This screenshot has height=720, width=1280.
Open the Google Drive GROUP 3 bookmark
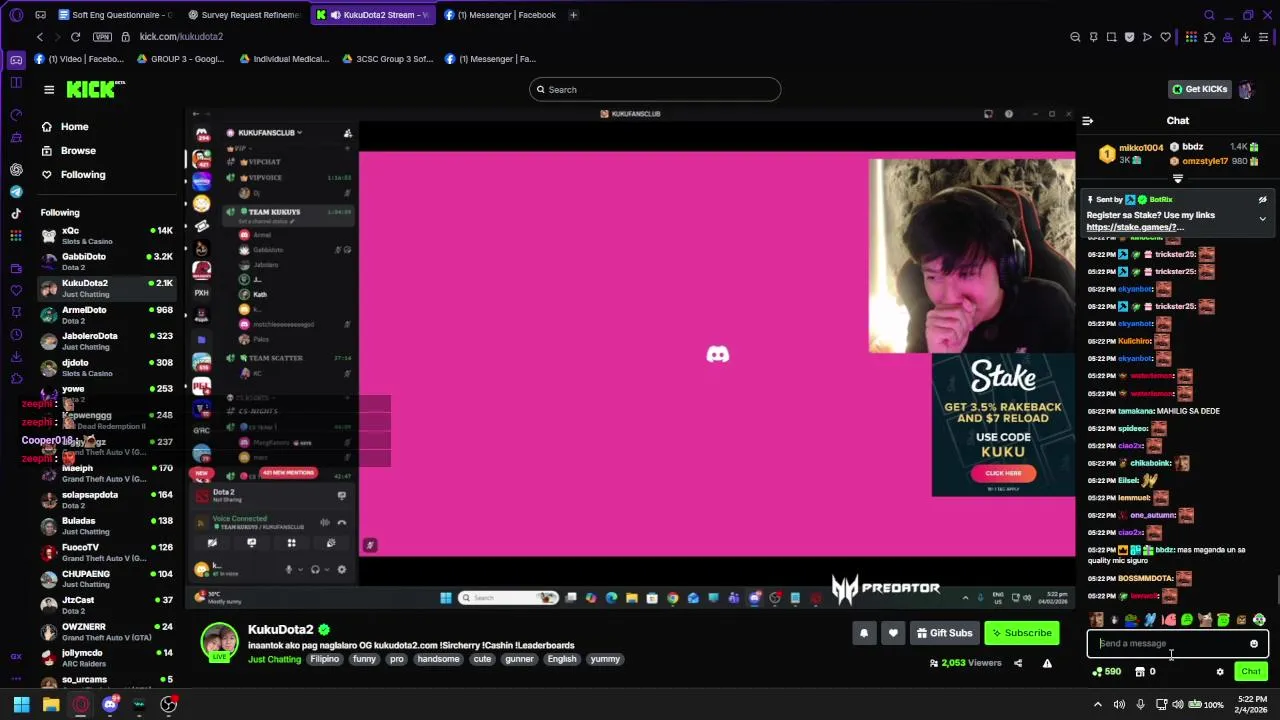pyautogui.click(x=181, y=59)
